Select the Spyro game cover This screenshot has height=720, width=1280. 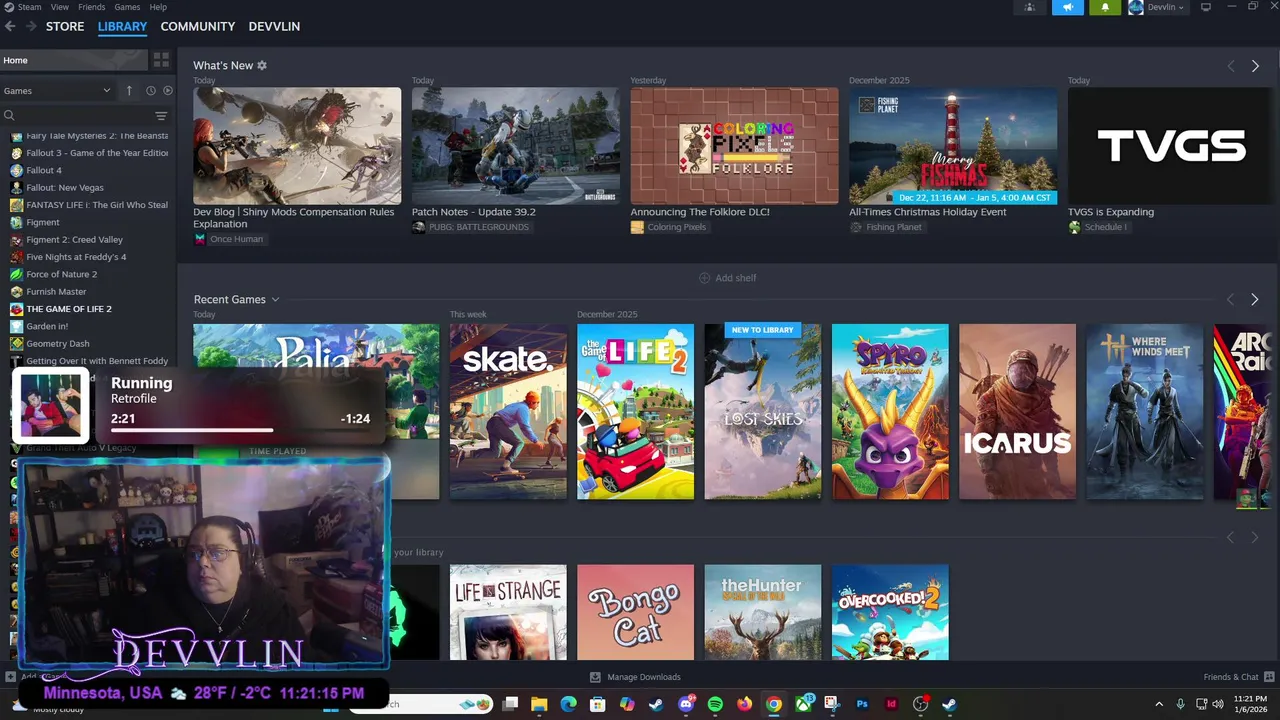(890, 411)
